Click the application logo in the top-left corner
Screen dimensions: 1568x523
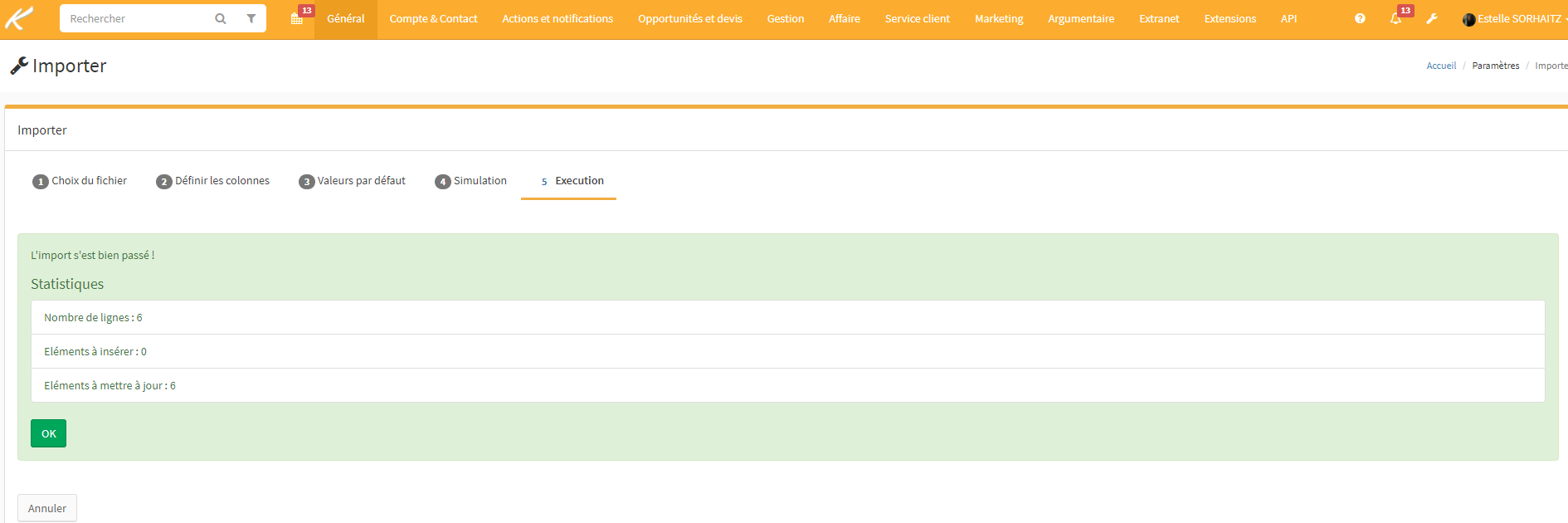coord(20,18)
